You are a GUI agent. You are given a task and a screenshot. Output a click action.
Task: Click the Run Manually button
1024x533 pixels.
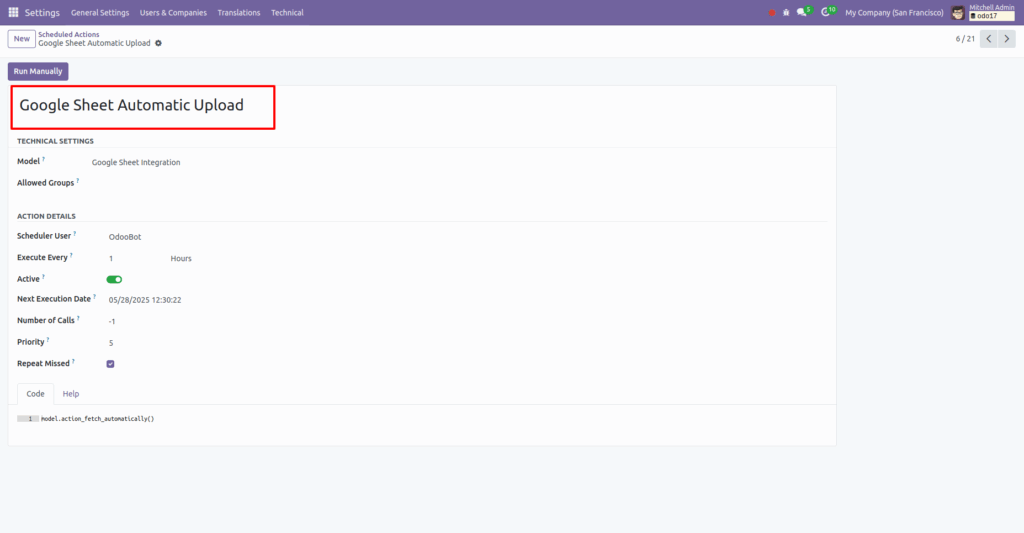pos(38,71)
